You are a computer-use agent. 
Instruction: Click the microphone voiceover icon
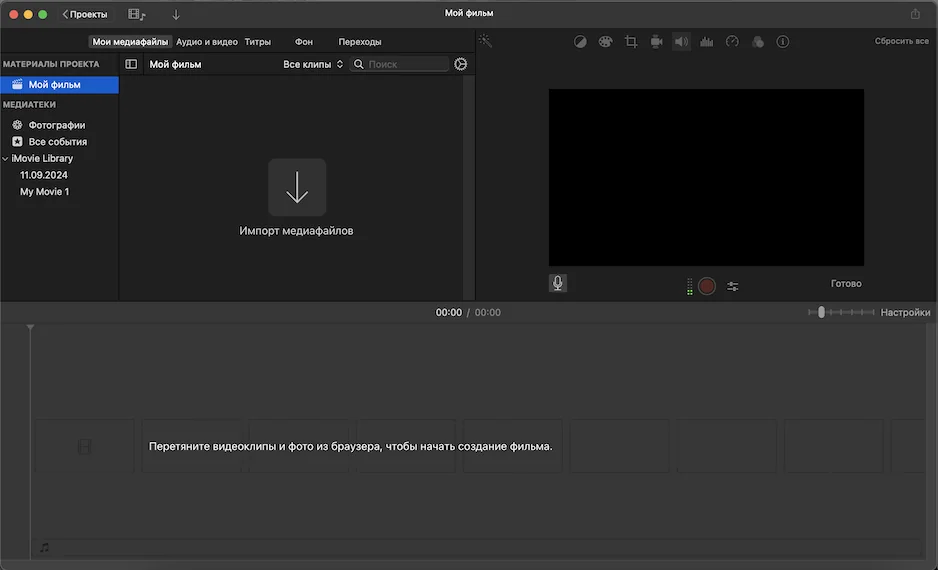[x=558, y=283]
